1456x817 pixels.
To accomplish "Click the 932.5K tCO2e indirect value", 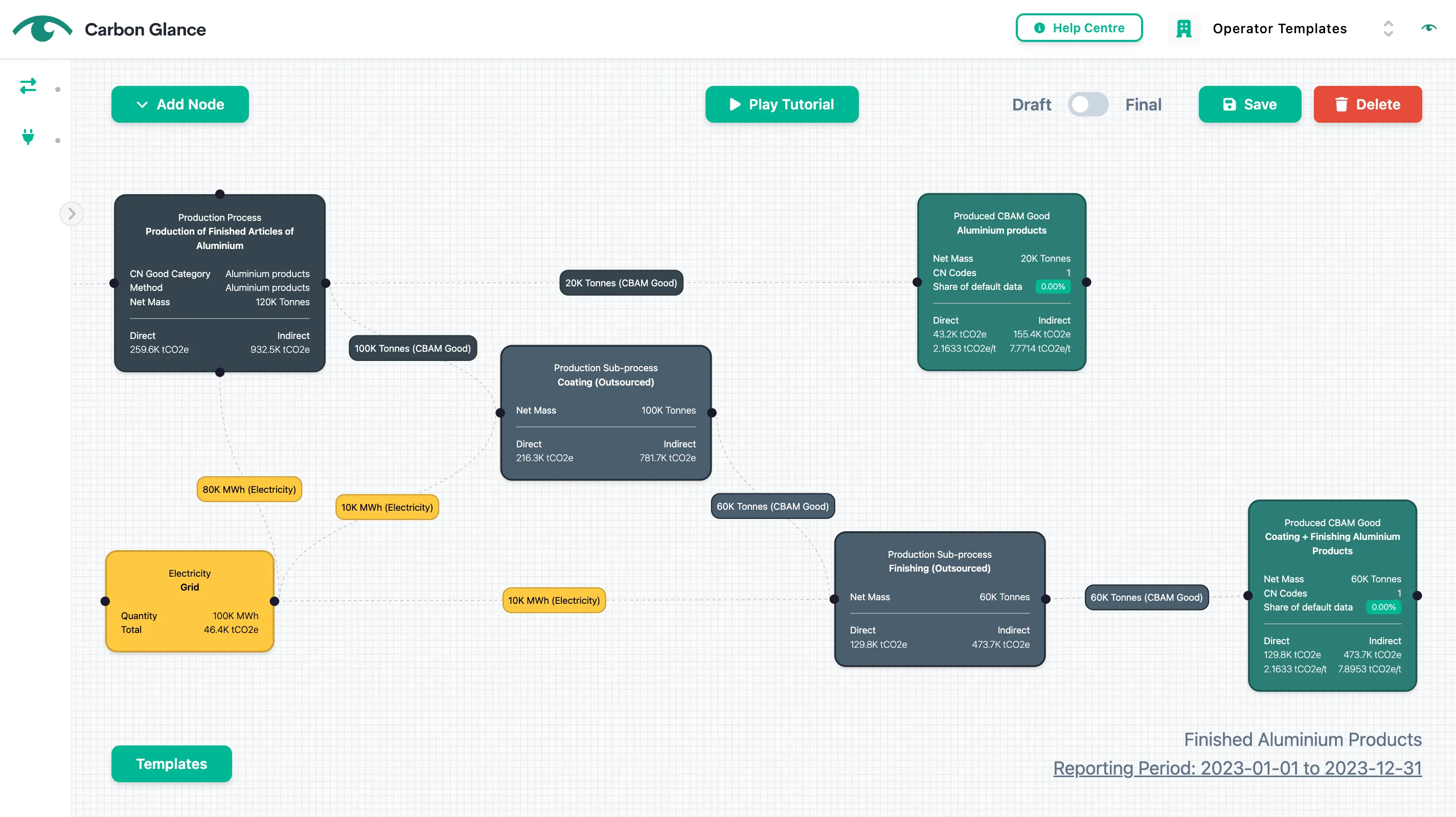I will [280, 349].
